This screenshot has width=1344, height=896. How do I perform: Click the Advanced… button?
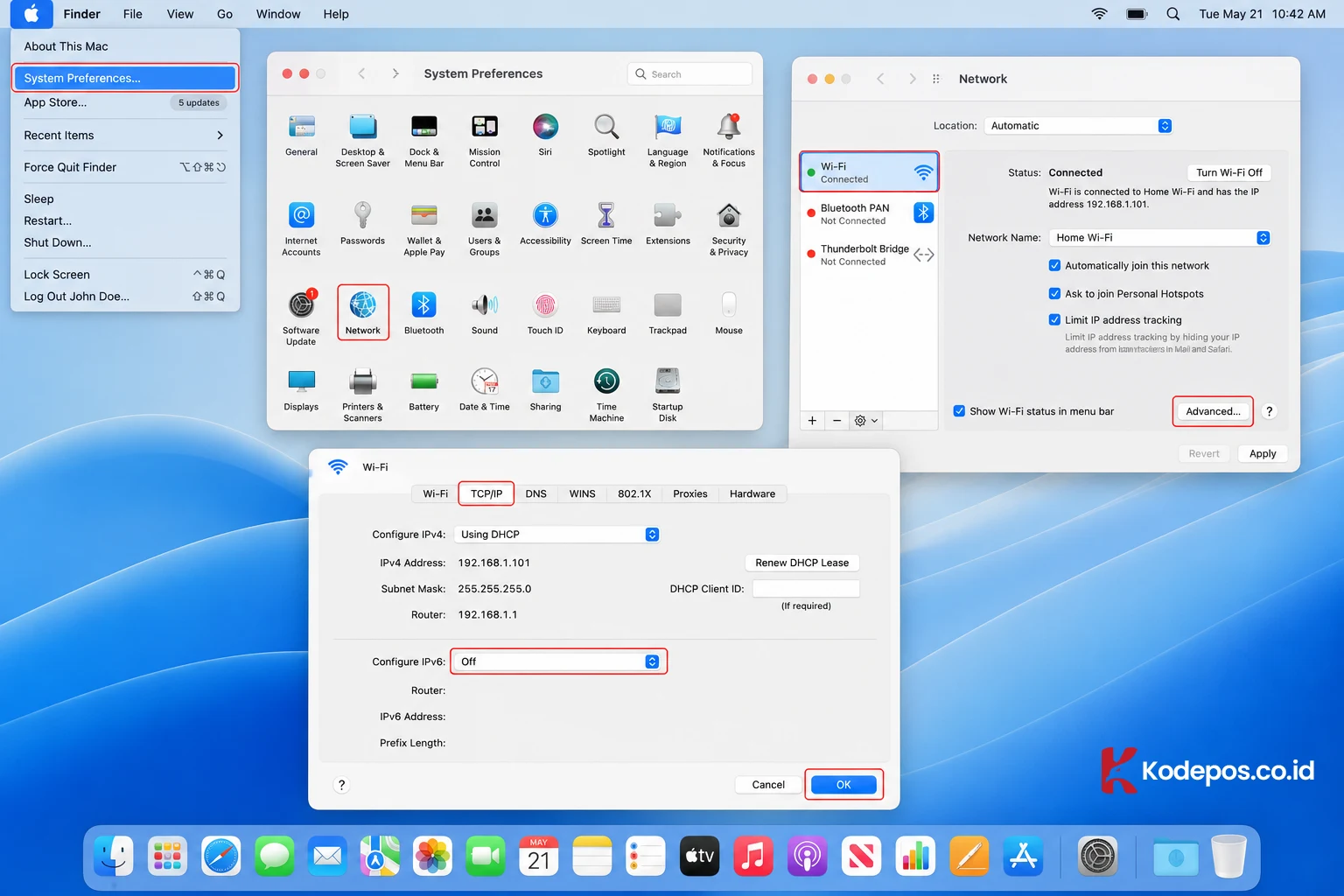click(1213, 411)
